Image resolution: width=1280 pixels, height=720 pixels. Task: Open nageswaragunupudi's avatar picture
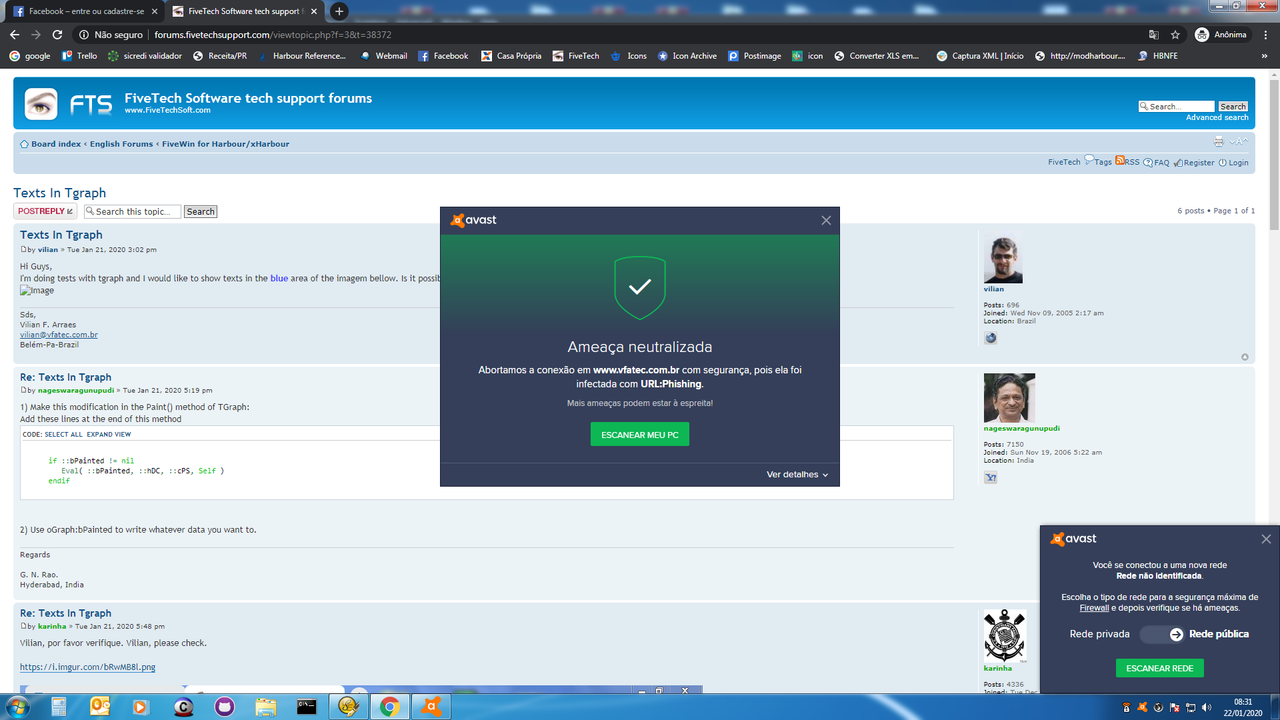(1009, 398)
